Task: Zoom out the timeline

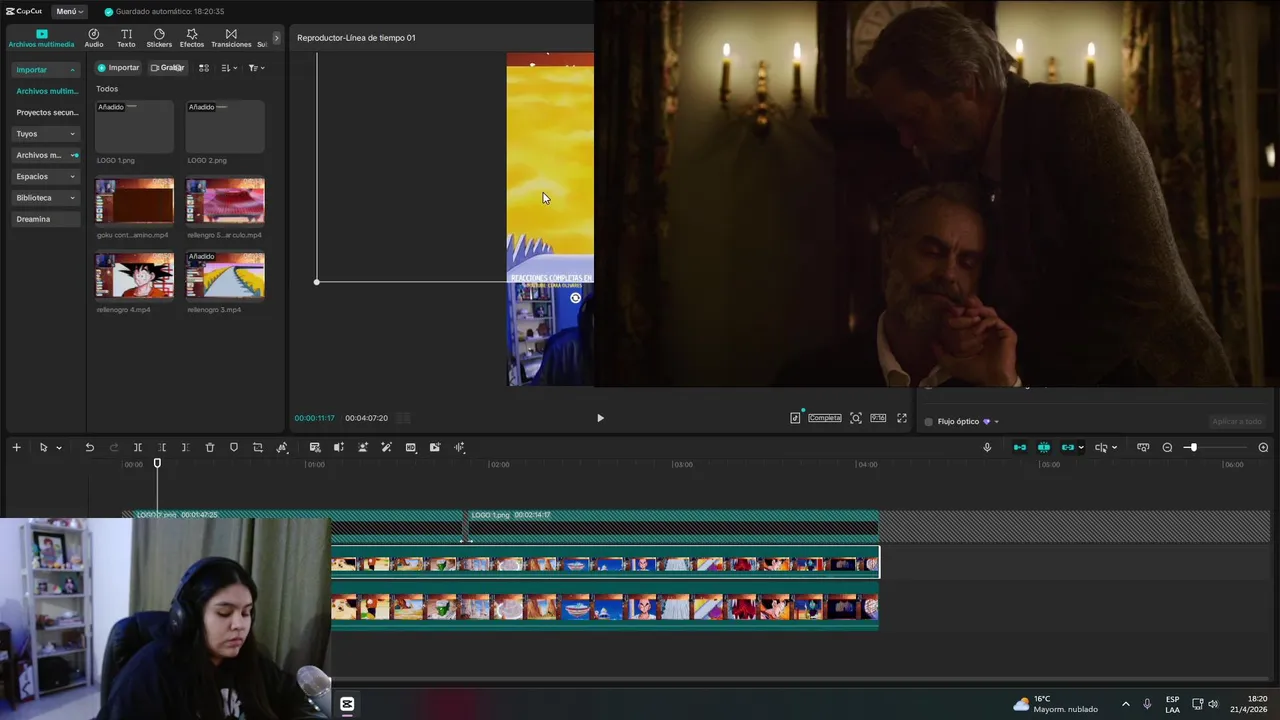Action: [x=1167, y=447]
